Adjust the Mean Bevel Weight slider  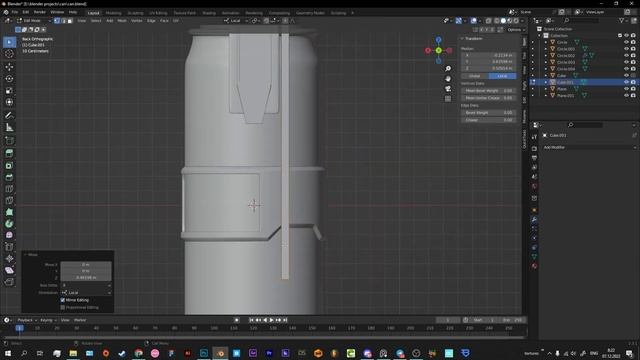click(x=489, y=91)
